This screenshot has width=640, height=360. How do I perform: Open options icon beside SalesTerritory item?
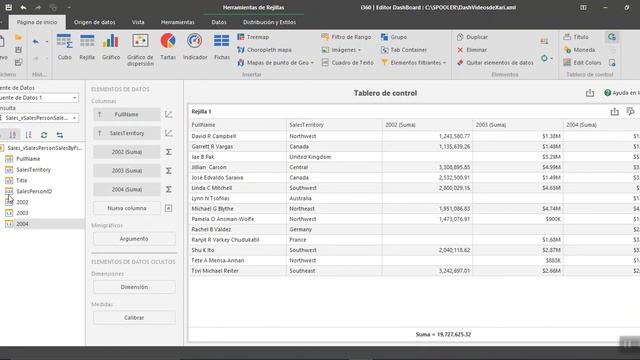tap(169, 133)
